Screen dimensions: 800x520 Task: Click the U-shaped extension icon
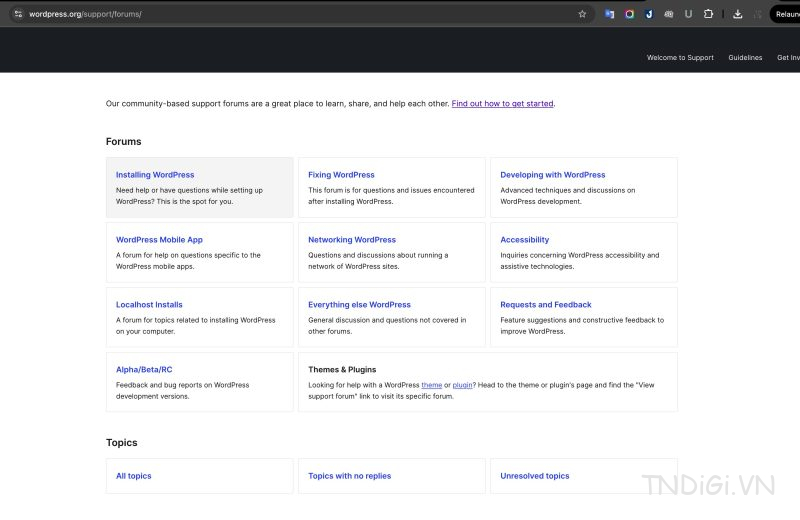point(688,14)
